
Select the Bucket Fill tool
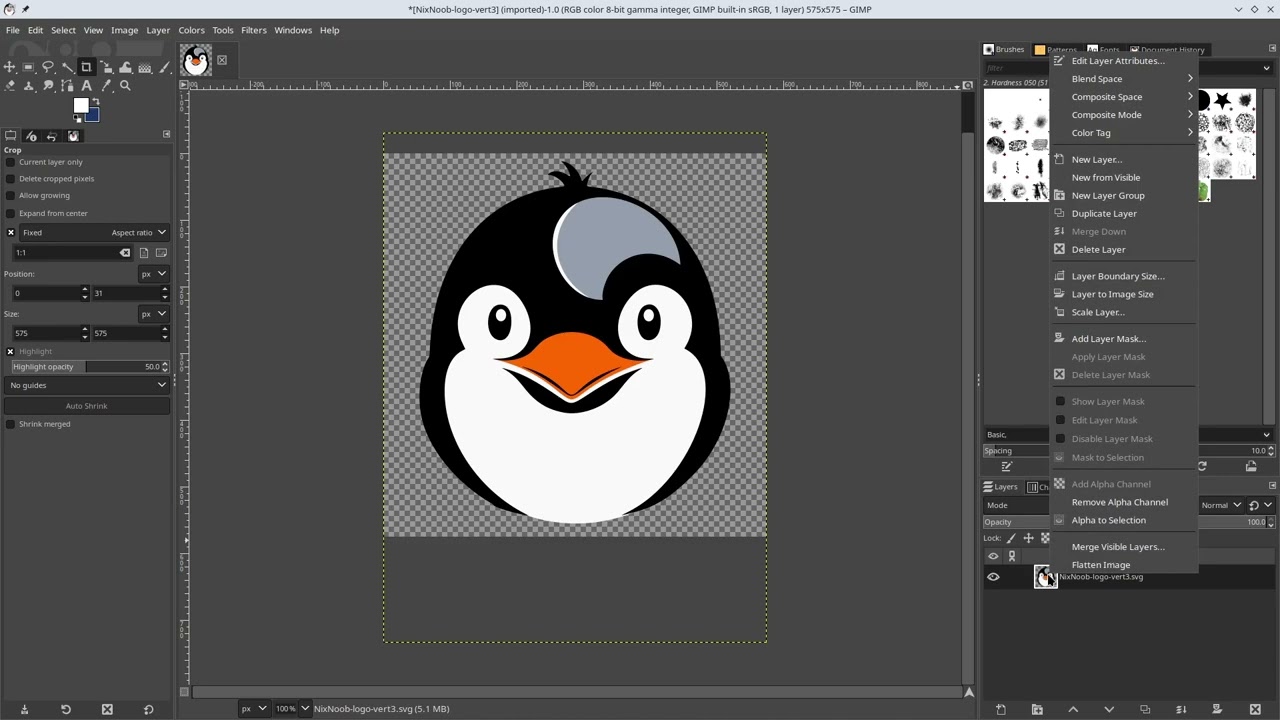145,67
